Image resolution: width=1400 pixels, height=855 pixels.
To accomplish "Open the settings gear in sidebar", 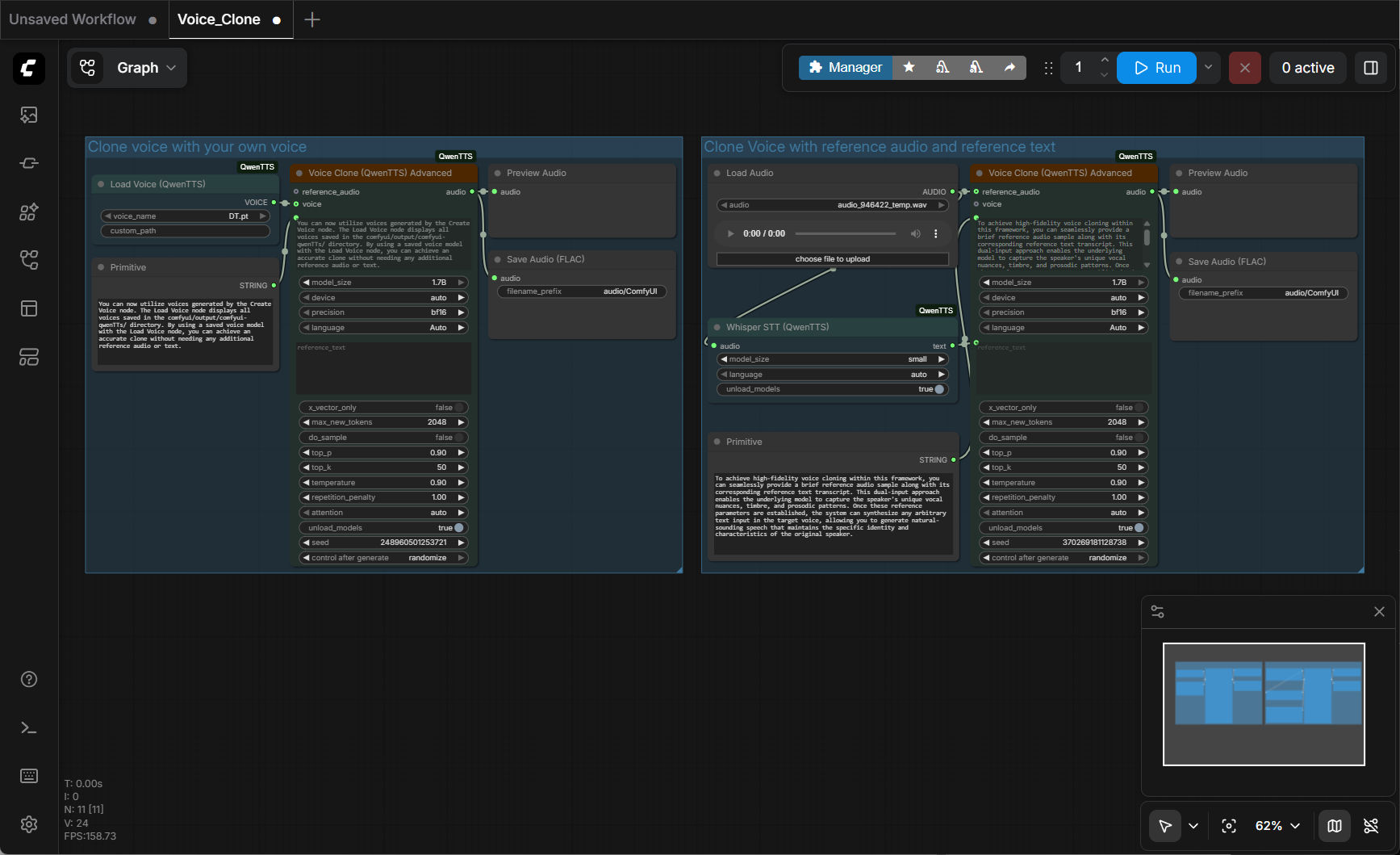I will click(x=29, y=824).
